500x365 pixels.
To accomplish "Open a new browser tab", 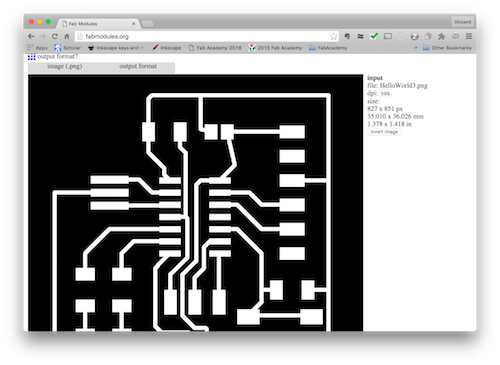I will (x=147, y=24).
